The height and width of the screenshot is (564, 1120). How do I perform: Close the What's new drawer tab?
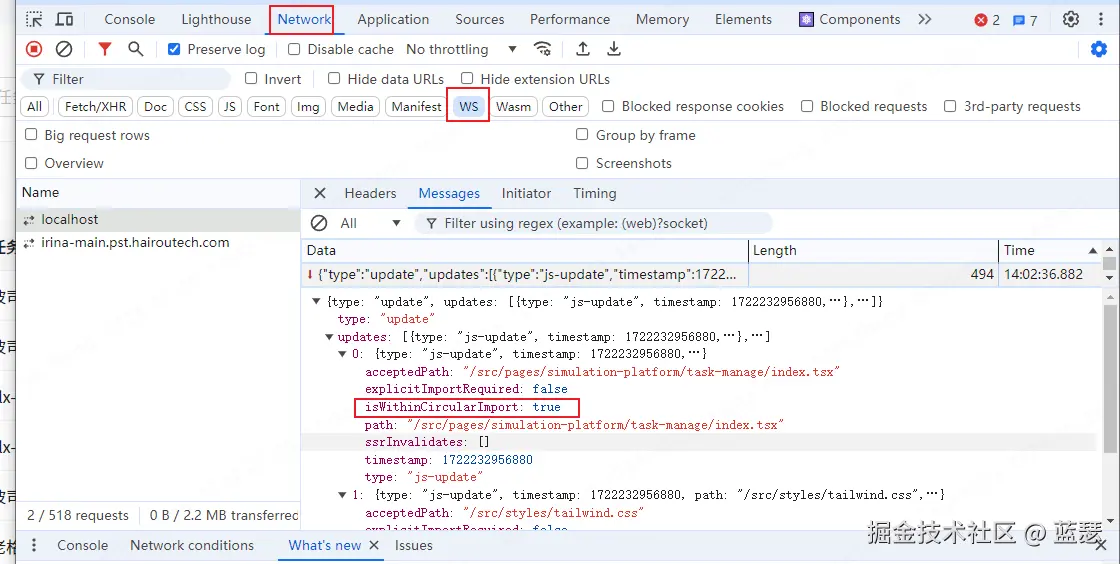pos(374,545)
